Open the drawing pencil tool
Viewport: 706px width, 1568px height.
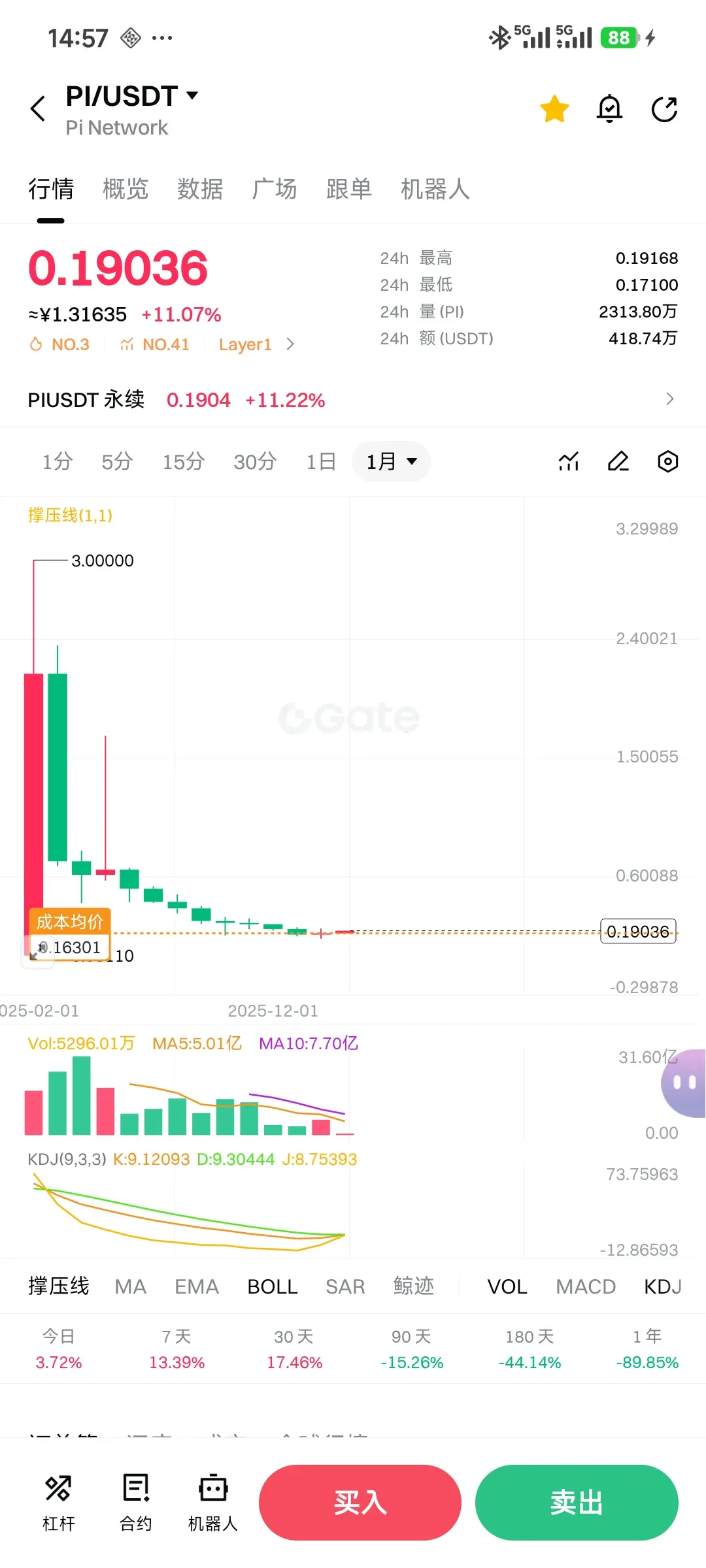tap(618, 461)
